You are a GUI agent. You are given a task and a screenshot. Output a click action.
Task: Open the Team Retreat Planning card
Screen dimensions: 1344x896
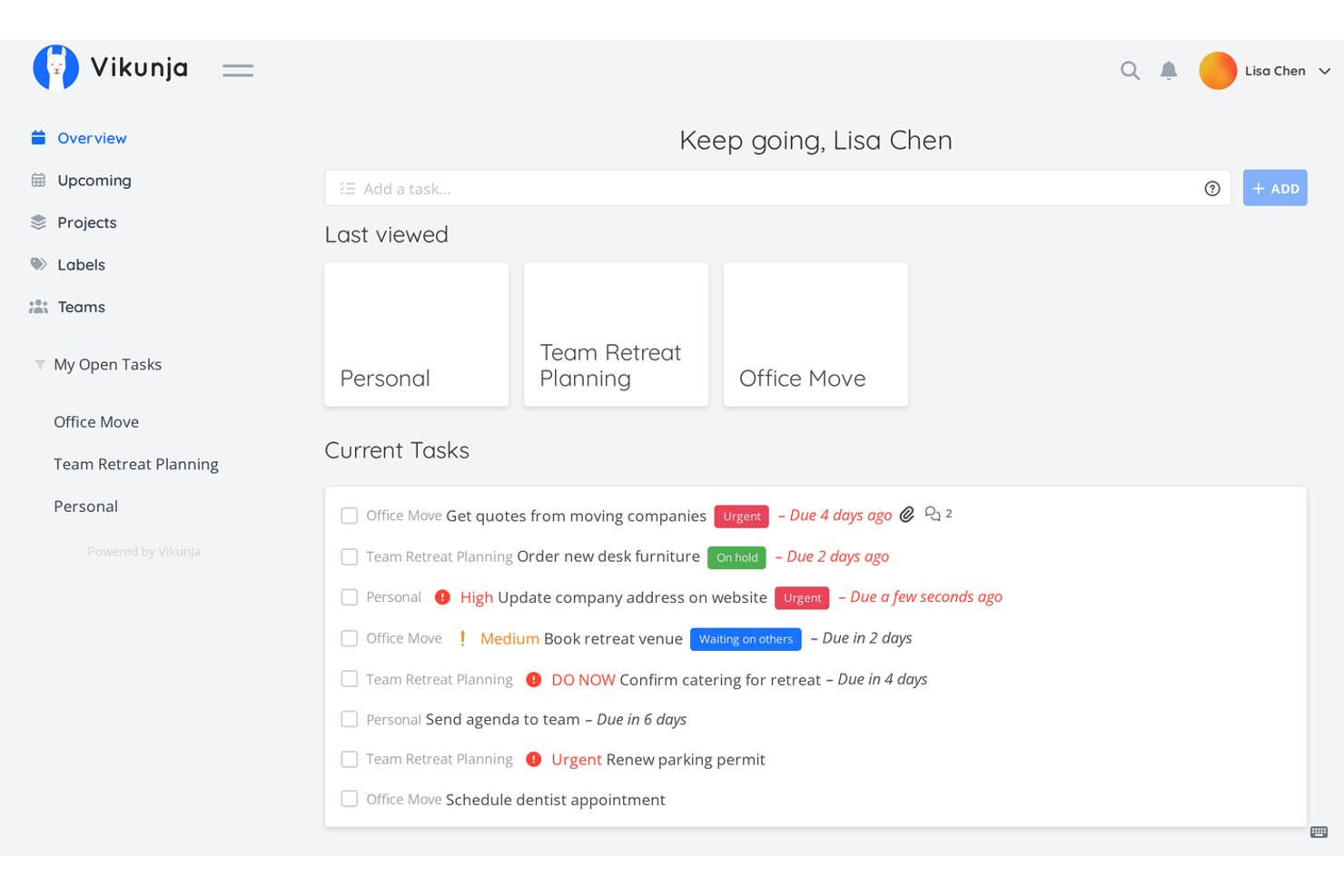617,334
